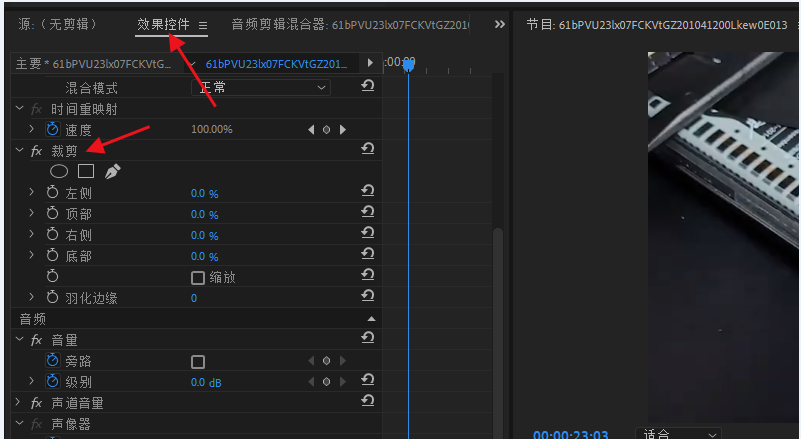Collapse the 音频 section with the triangle
The image size is (801, 439).
click(x=371, y=319)
